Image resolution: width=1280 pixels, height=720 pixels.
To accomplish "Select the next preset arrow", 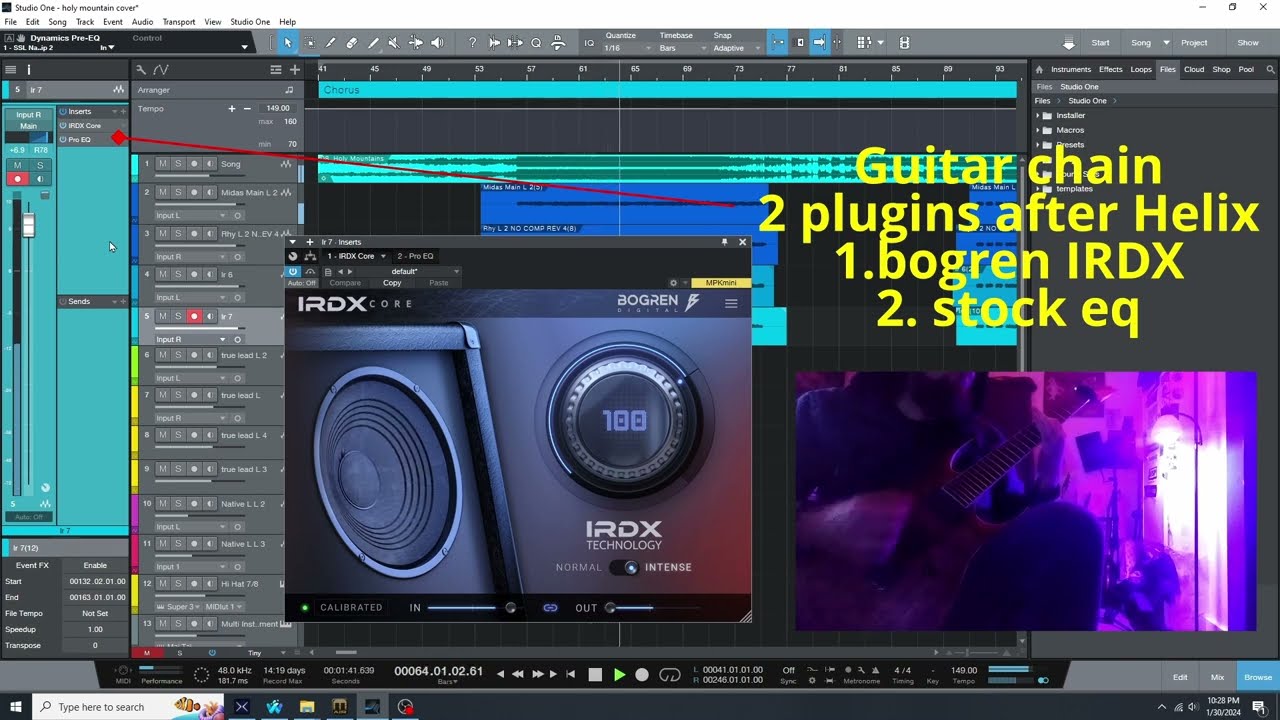I will tap(351, 271).
